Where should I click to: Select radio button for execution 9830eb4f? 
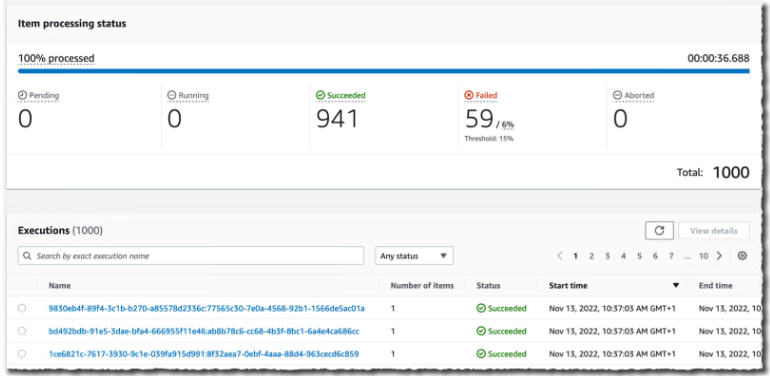pyautogui.click(x=22, y=308)
